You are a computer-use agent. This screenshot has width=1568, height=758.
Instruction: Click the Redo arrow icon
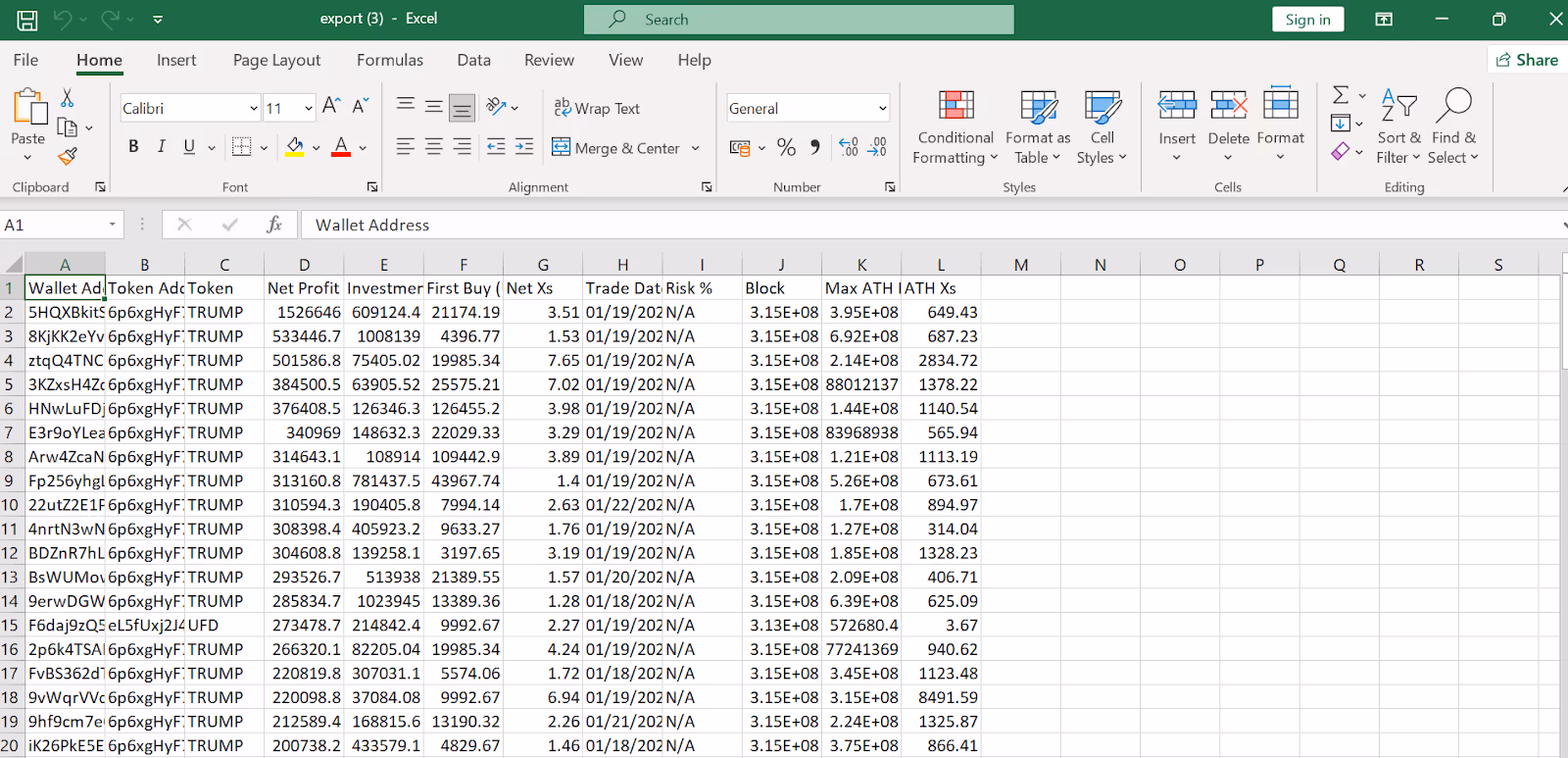coord(110,19)
